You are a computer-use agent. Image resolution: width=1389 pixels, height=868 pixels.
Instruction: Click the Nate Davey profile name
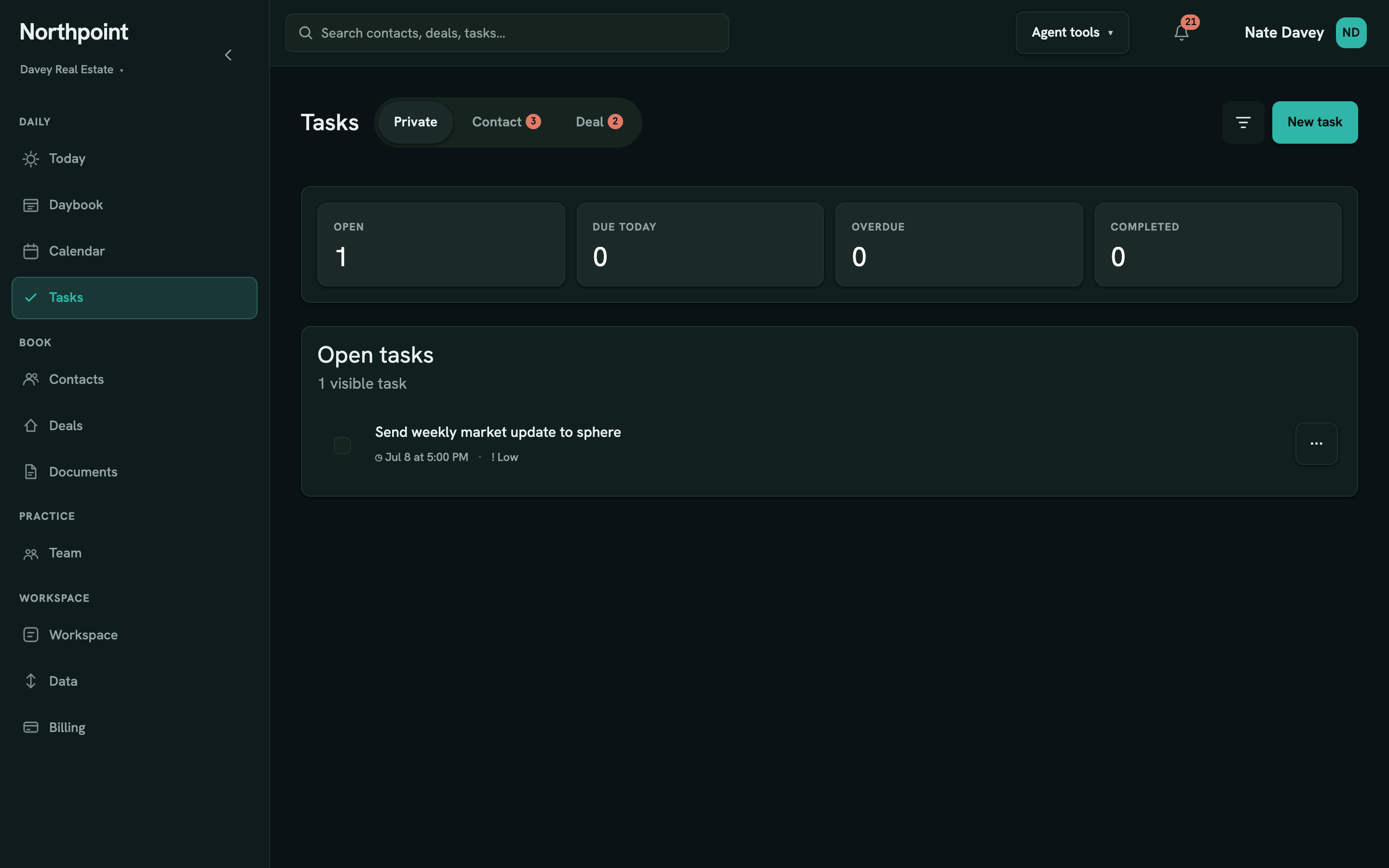coord(1284,33)
